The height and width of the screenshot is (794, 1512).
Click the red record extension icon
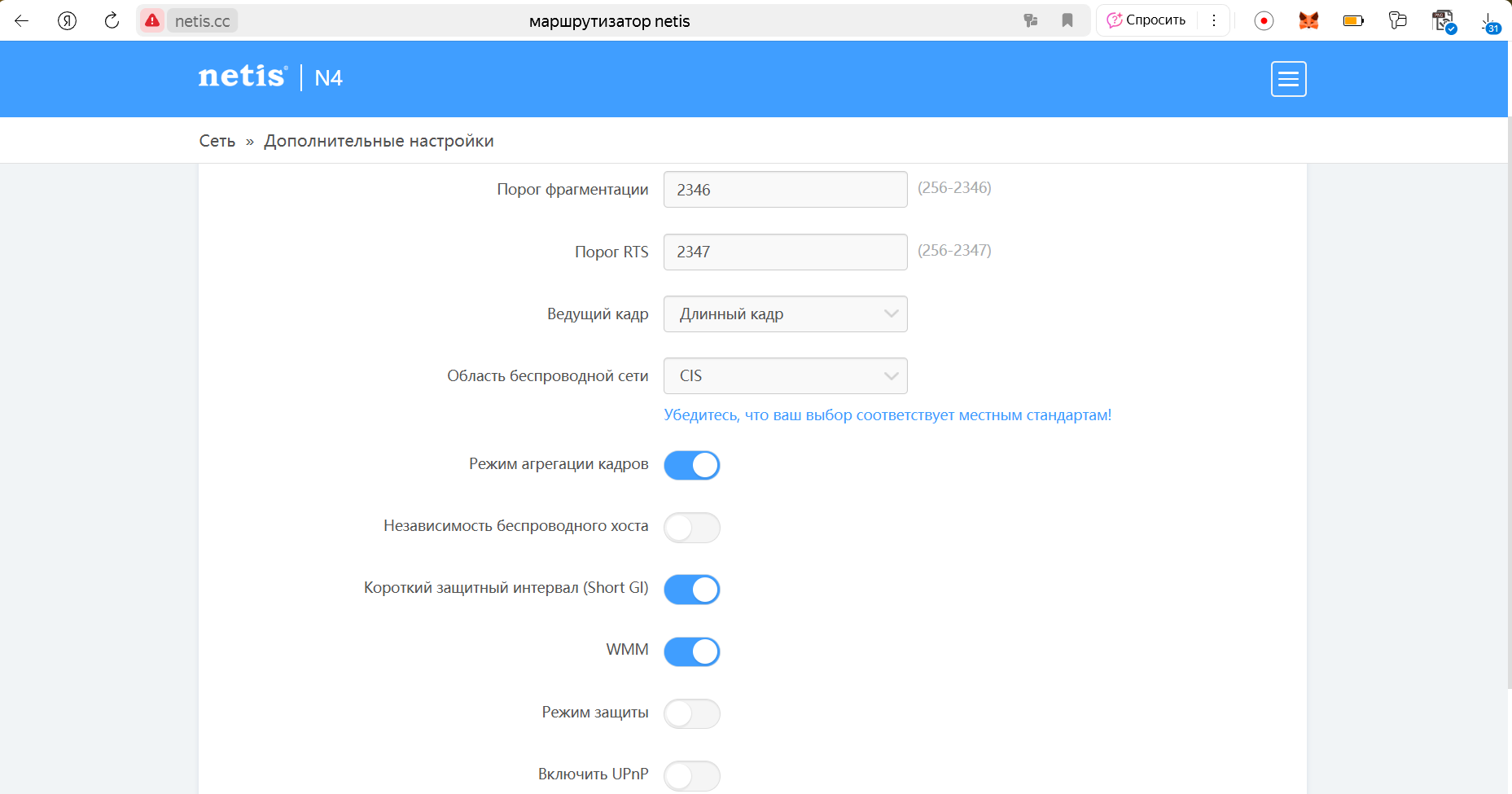tap(1264, 20)
